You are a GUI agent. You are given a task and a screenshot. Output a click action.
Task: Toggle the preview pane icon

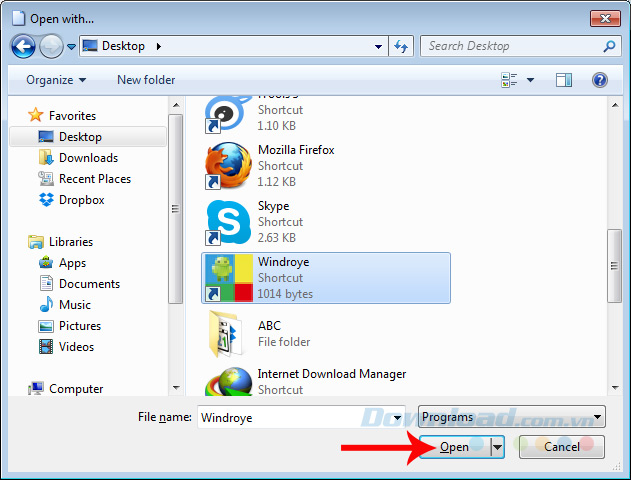coord(564,80)
